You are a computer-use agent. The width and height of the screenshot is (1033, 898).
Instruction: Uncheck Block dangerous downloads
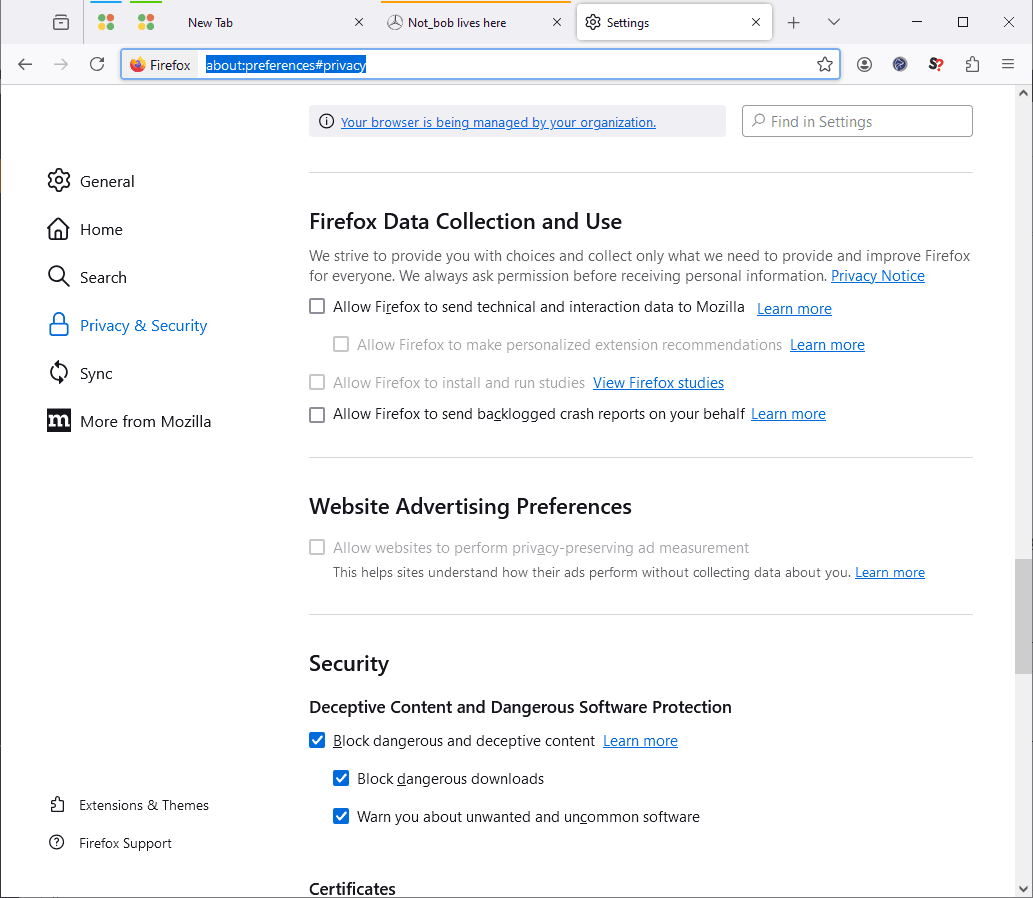[x=341, y=779]
